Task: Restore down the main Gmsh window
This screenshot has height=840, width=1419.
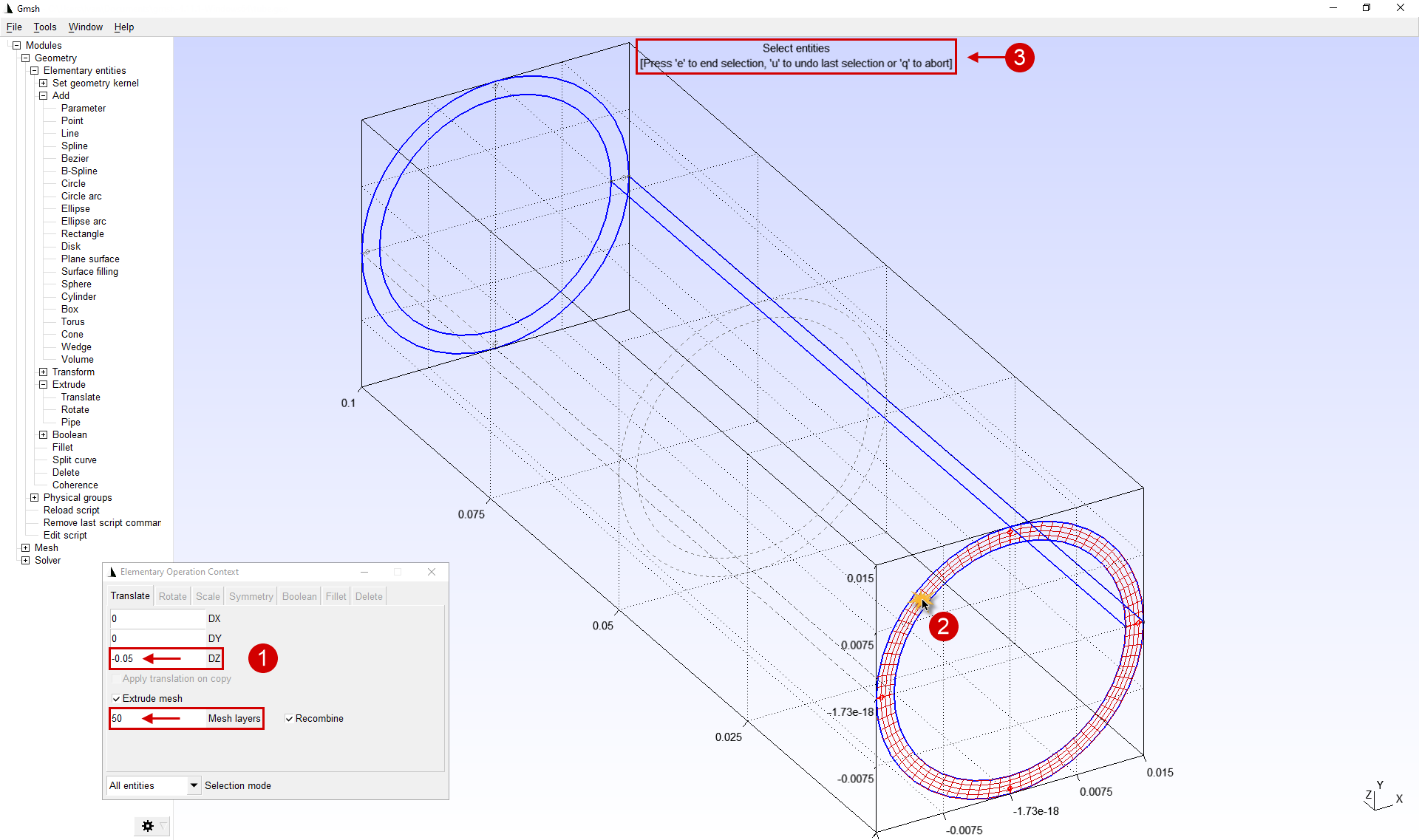Action: point(1367,8)
